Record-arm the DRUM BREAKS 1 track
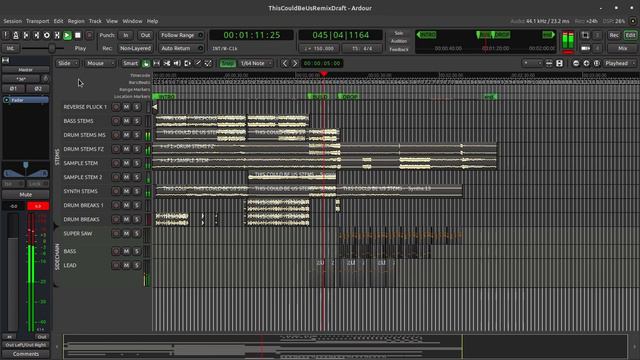 pos(116,205)
